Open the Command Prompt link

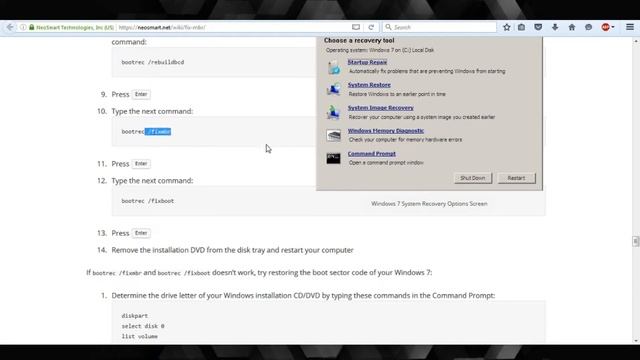click(371, 153)
